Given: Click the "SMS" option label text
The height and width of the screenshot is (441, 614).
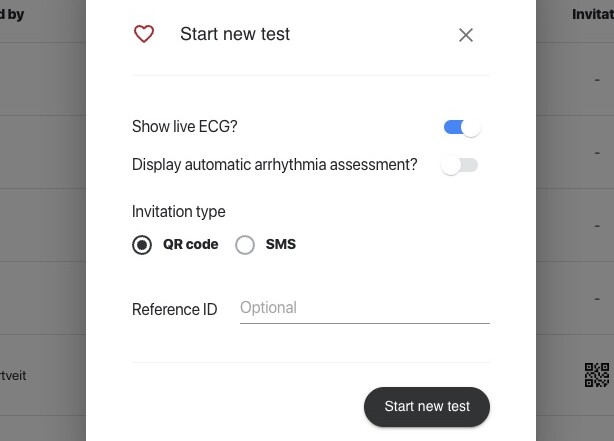Looking at the screenshot, I should [x=281, y=245].
